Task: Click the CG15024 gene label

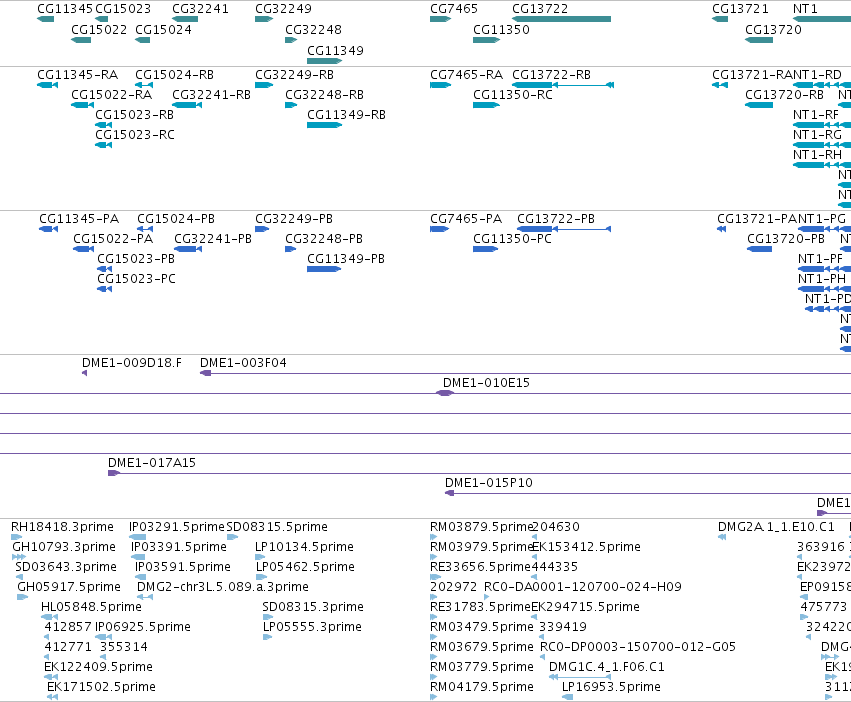Action: pos(163,30)
